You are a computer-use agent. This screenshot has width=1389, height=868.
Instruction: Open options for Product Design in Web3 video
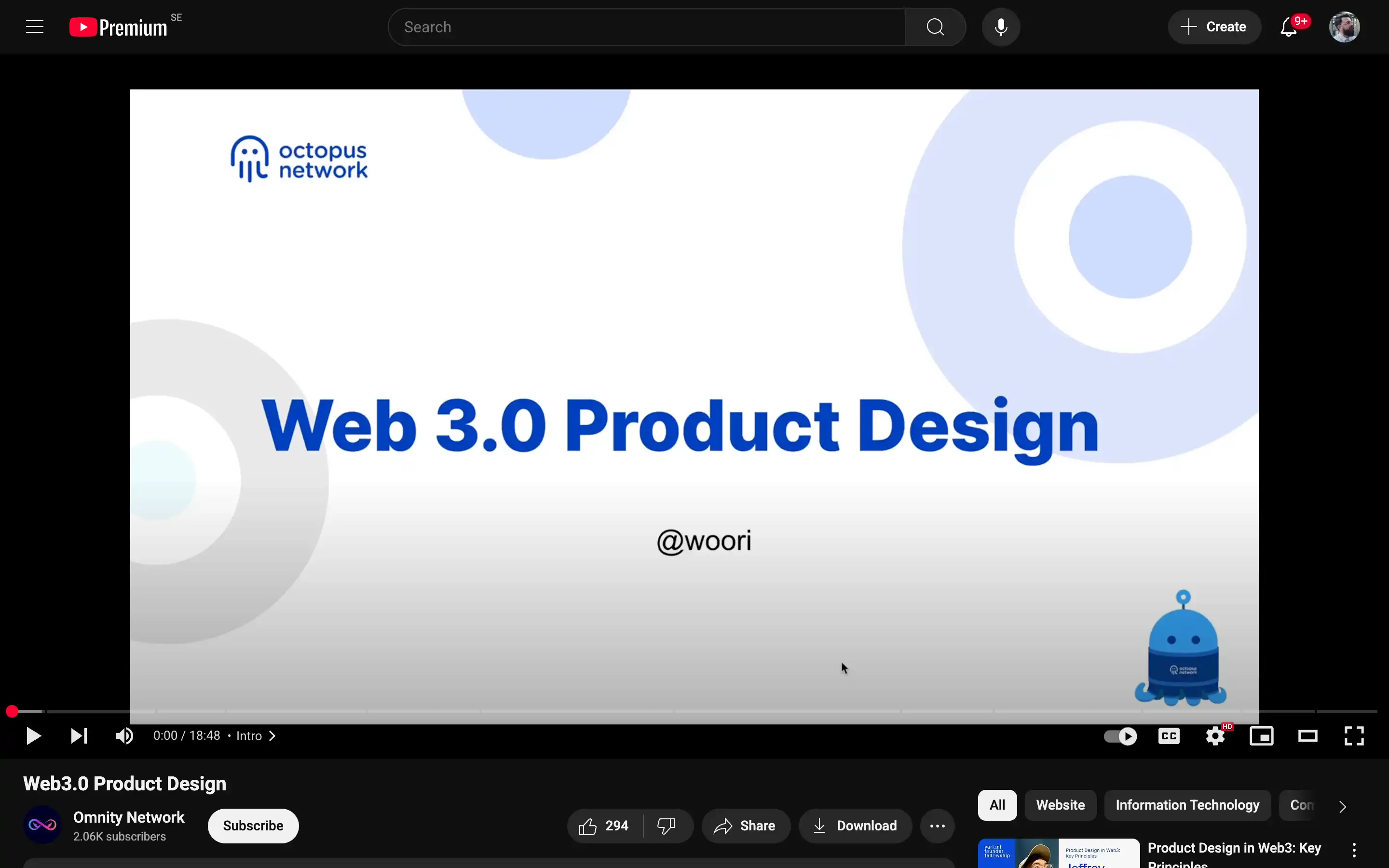[x=1354, y=850]
